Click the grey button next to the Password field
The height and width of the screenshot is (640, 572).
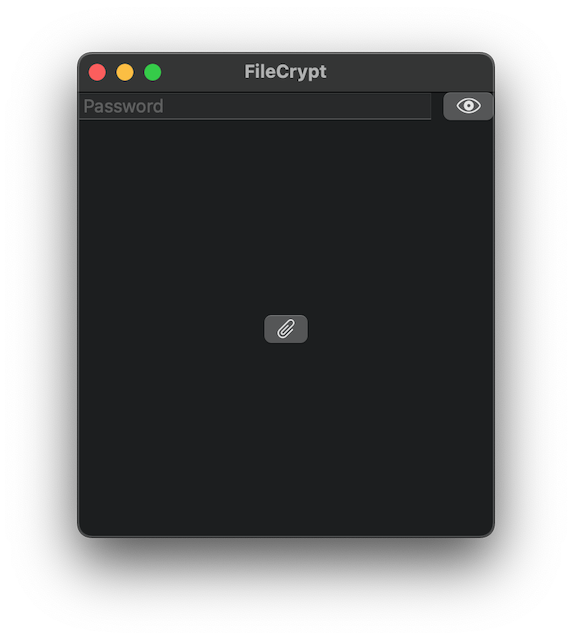tap(468, 106)
